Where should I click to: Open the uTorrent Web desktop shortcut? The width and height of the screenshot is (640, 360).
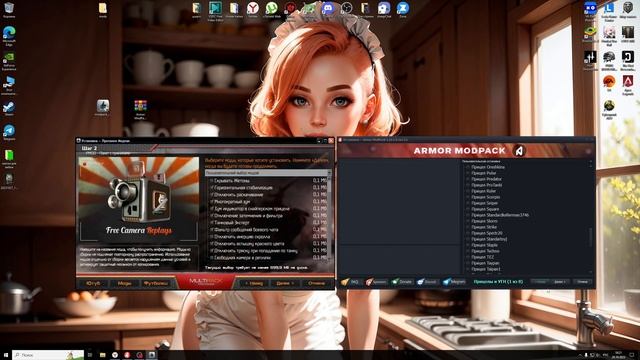(271, 9)
